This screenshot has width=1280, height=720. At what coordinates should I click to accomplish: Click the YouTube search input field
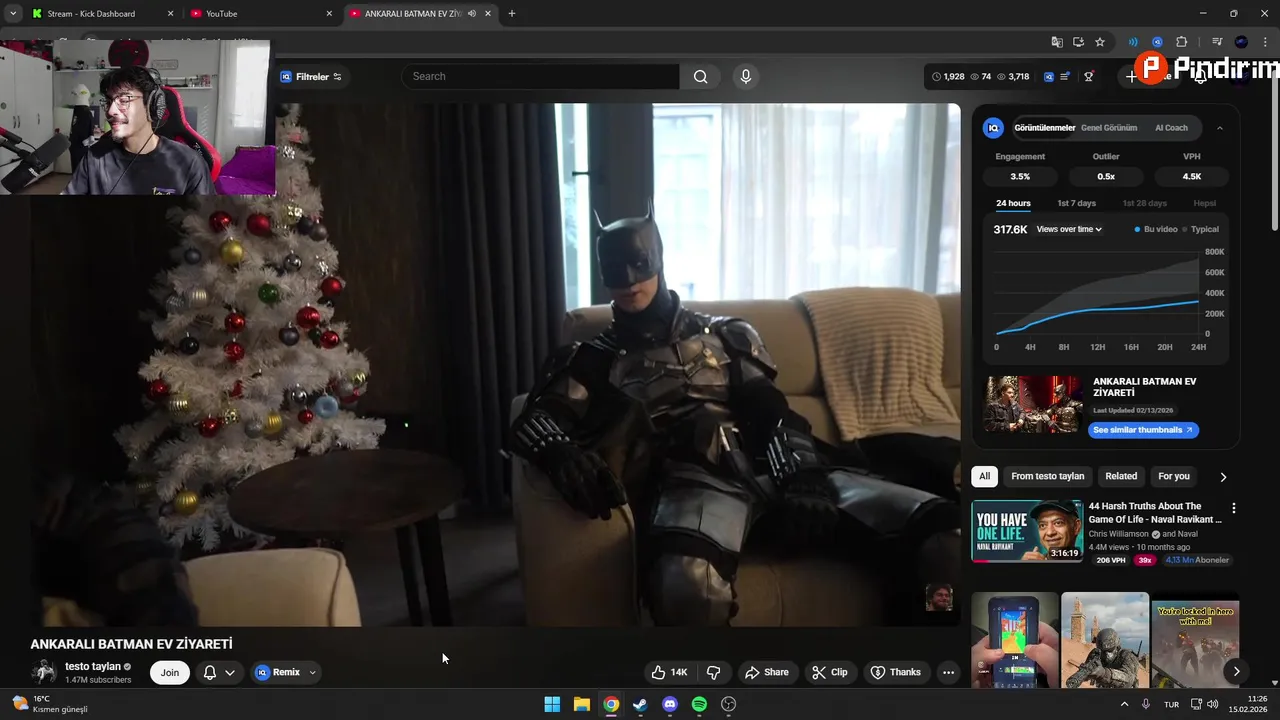541,77
